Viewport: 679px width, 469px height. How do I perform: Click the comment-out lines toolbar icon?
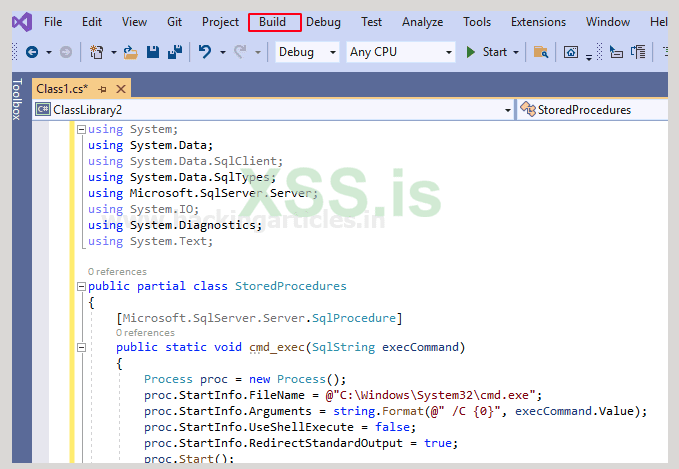638,52
